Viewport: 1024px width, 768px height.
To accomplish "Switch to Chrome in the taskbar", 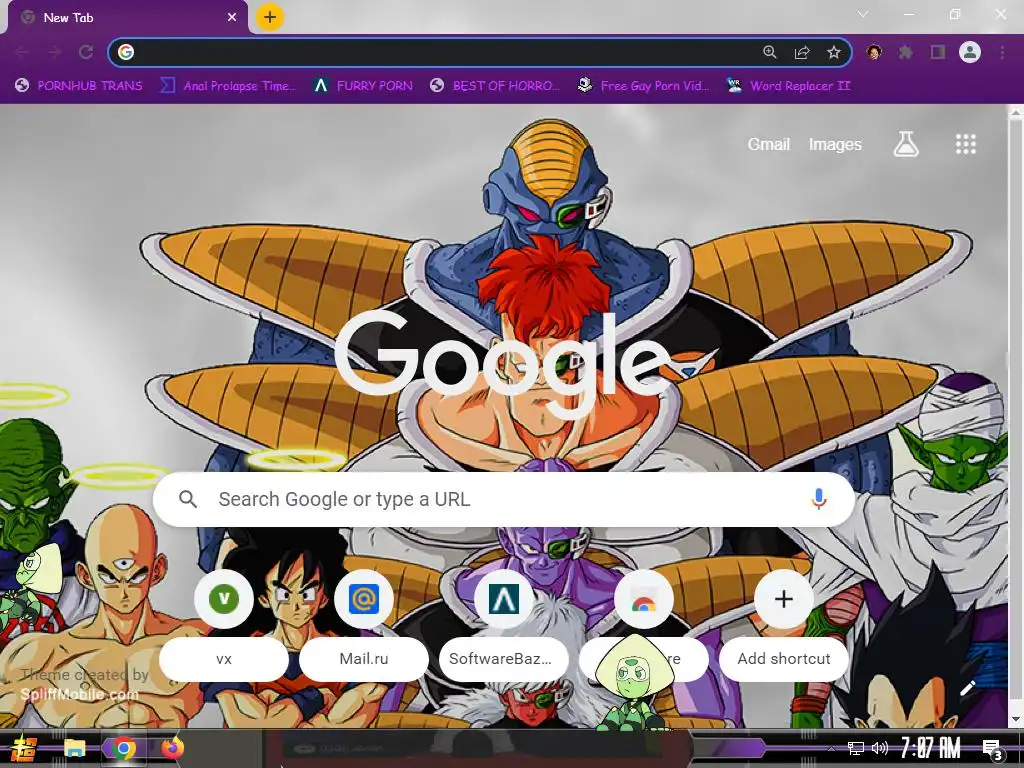I will [123, 748].
